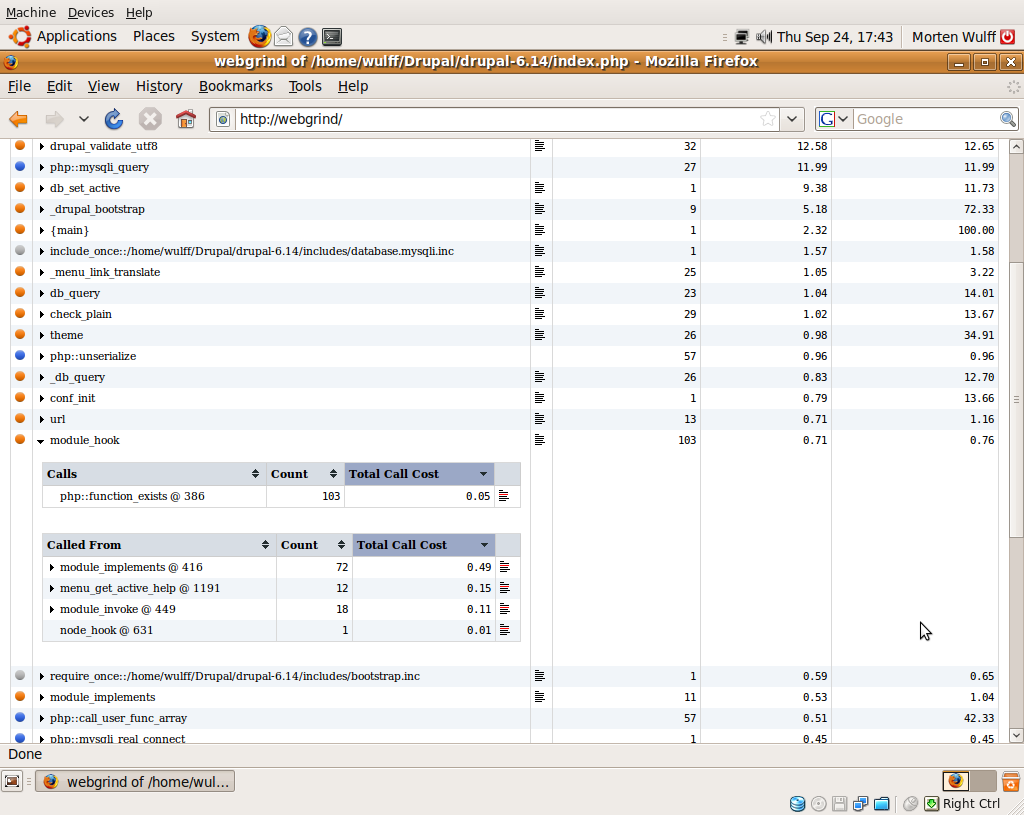Open source line icon for php::function_exists call

(x=504, y=496)
